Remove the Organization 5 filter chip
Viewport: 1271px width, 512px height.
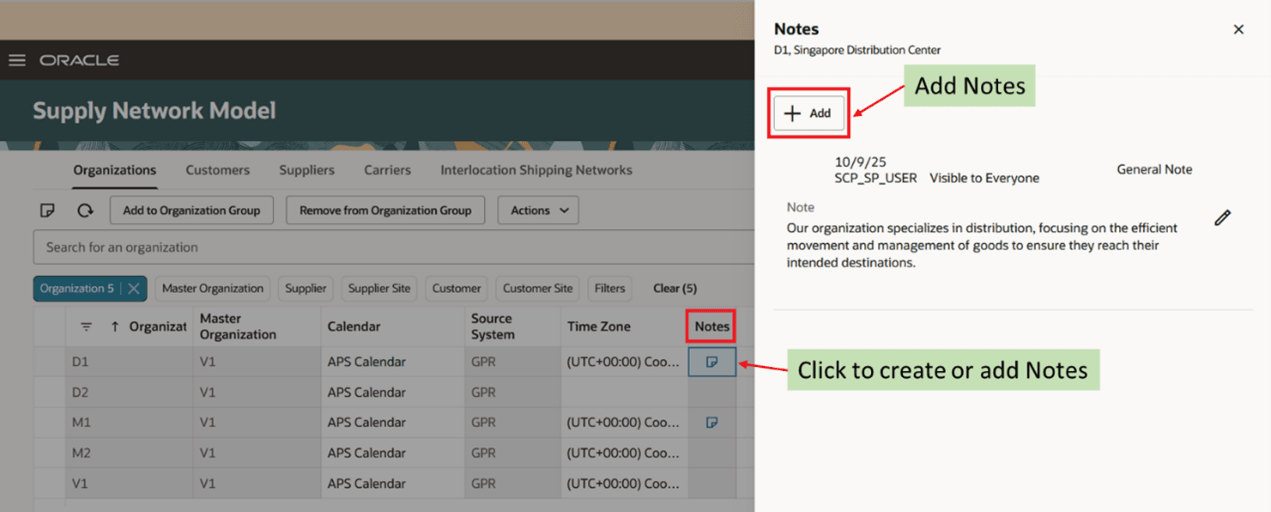point(134,289)
